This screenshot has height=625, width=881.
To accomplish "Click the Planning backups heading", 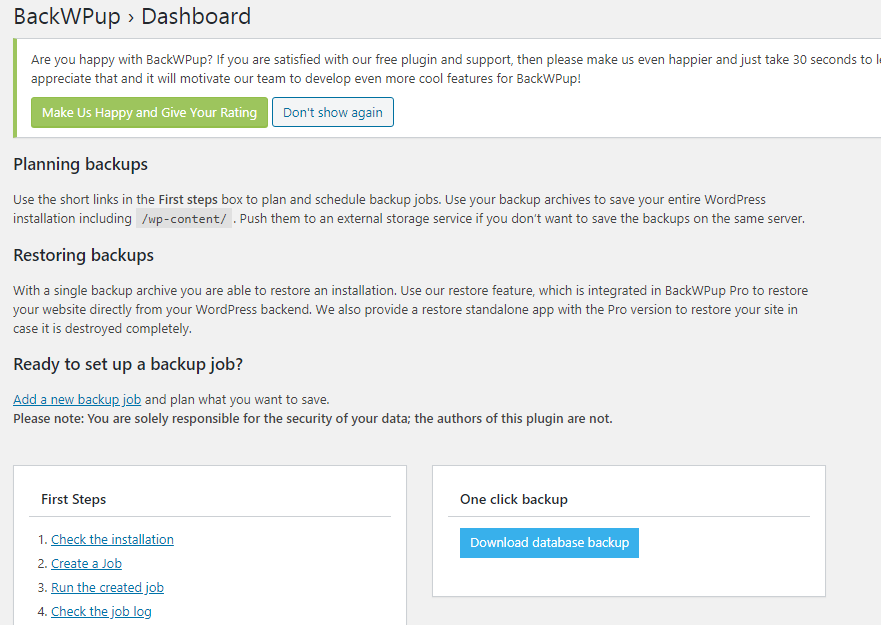I will (x=80, y=165).
